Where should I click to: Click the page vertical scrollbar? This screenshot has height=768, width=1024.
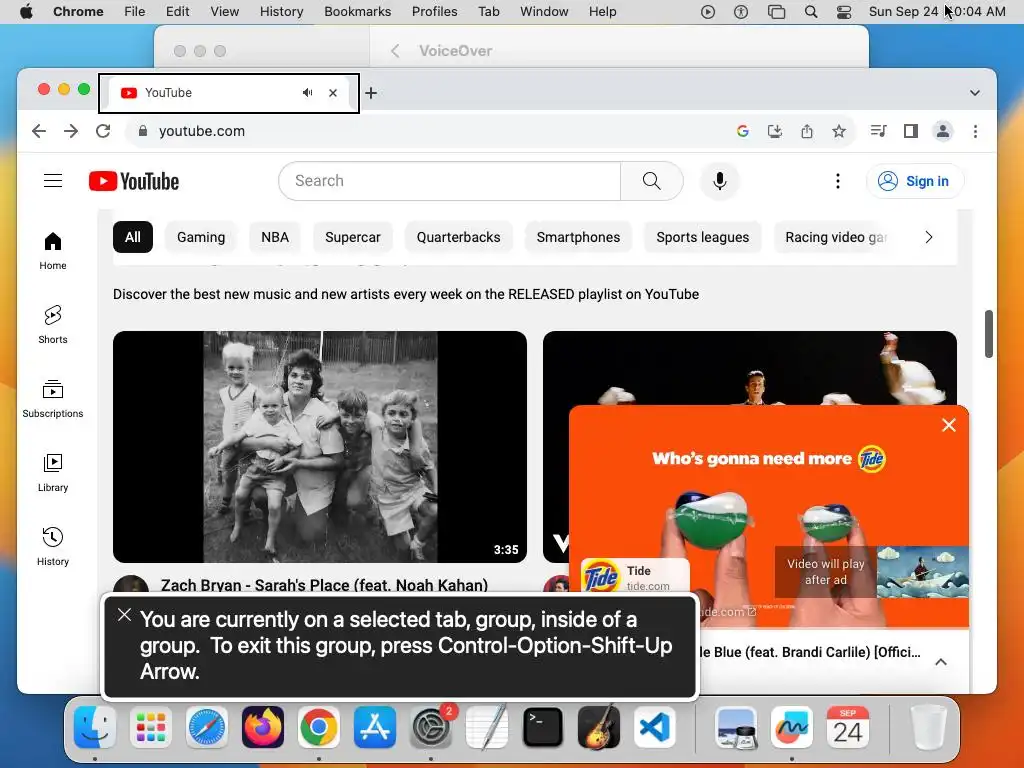tap(989, 334)
